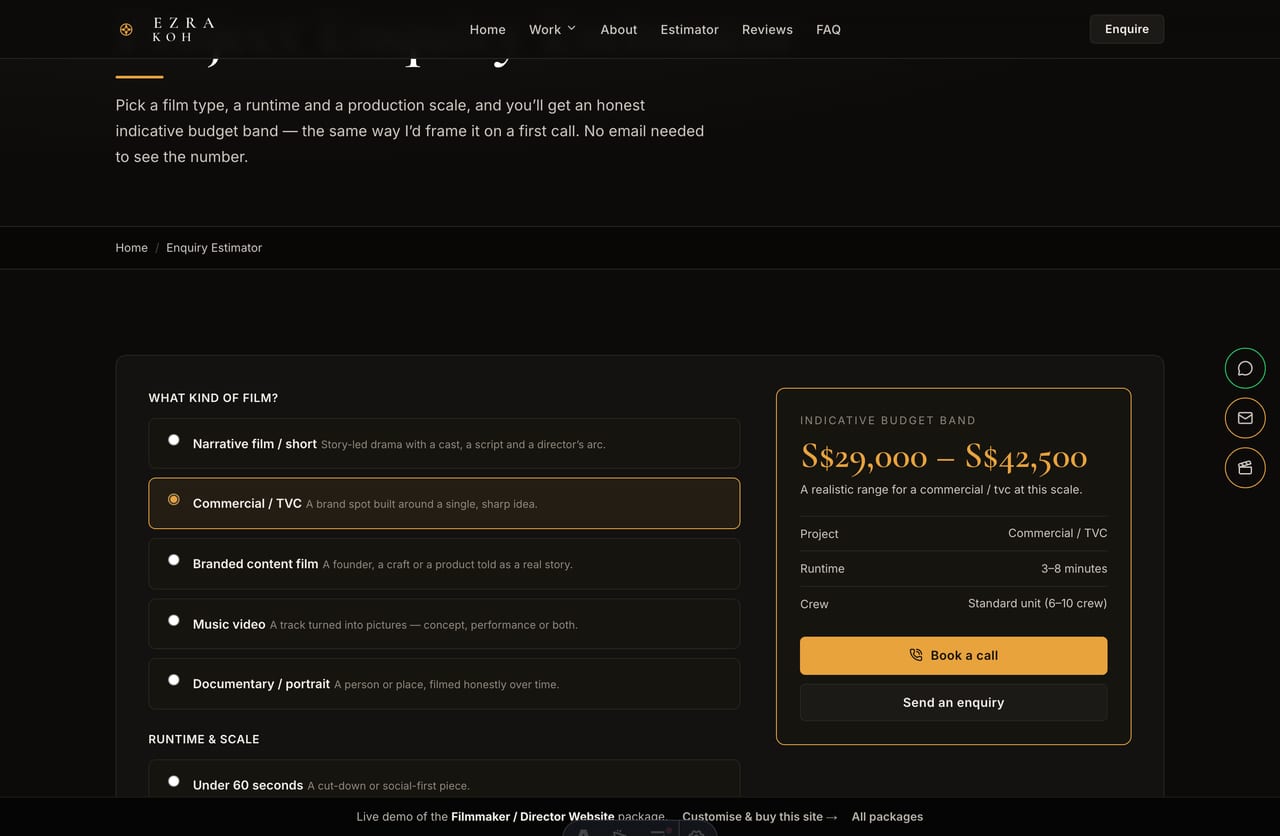The image size is (1280, 836).
Task: Click the Enquiry Estimator breadcrumb text
Action: click(x=214, y=248)
